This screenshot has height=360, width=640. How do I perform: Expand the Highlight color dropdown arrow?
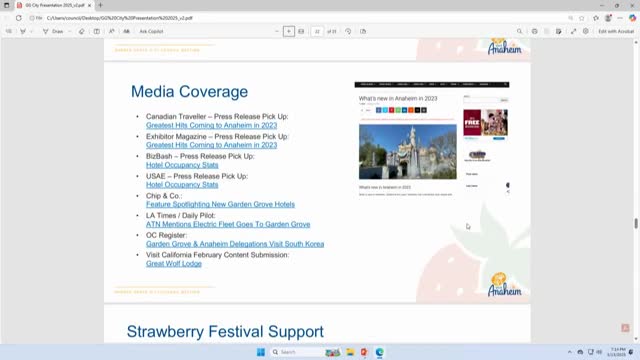point(31,31)
